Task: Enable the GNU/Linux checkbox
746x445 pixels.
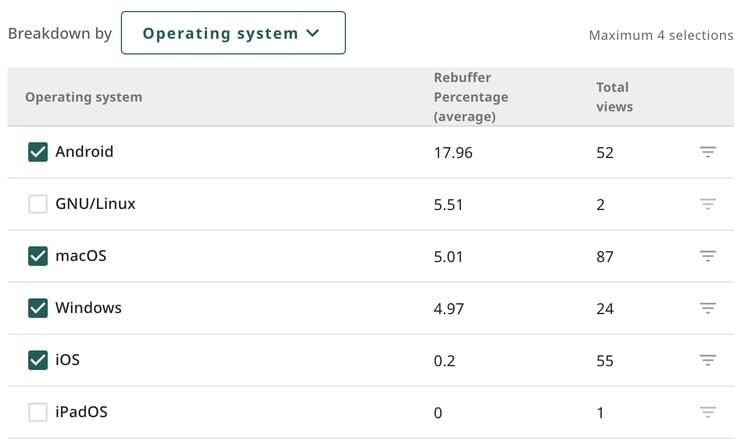Action: point(38,204)
